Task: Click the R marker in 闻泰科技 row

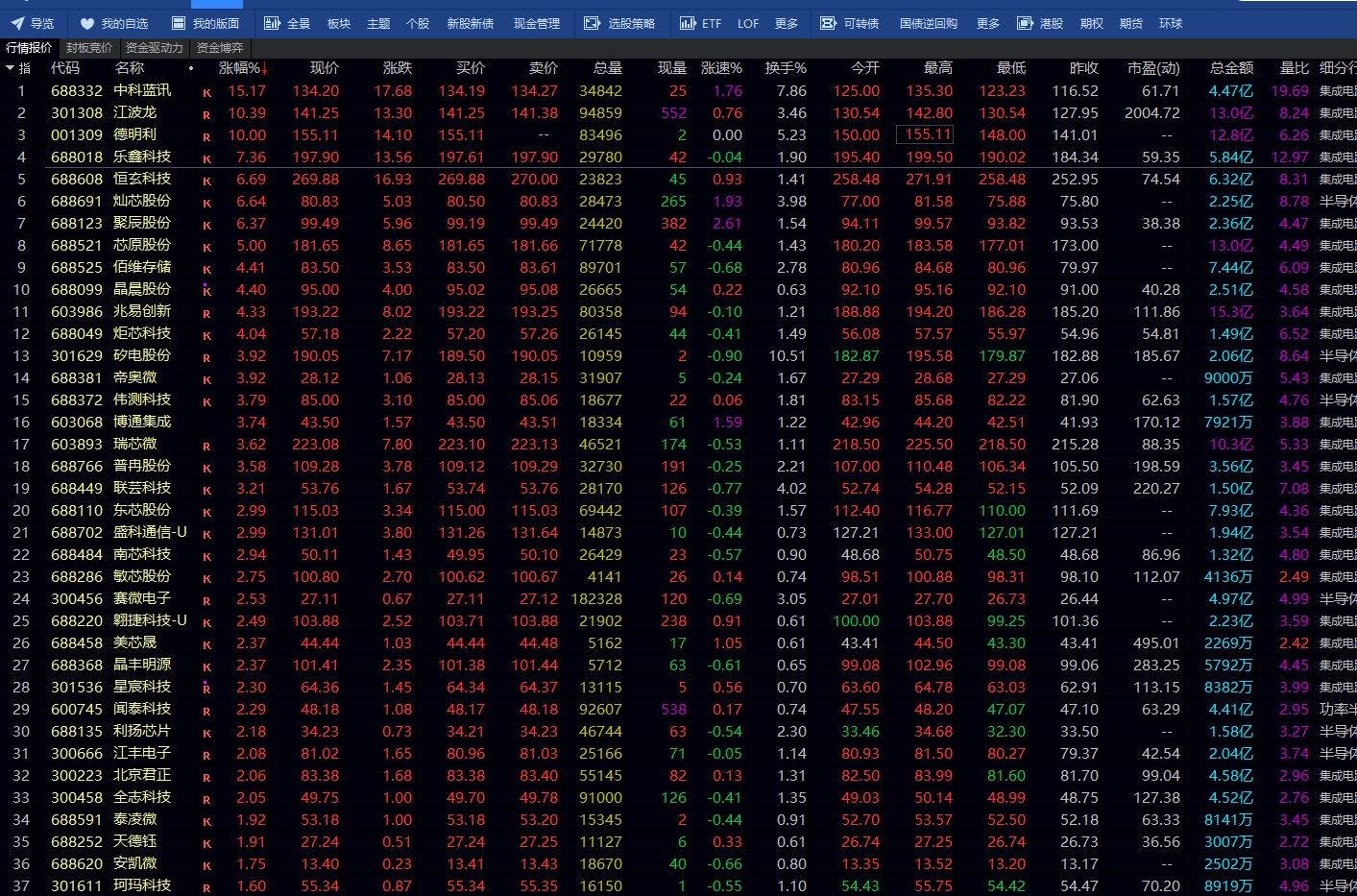Action: 206,712
